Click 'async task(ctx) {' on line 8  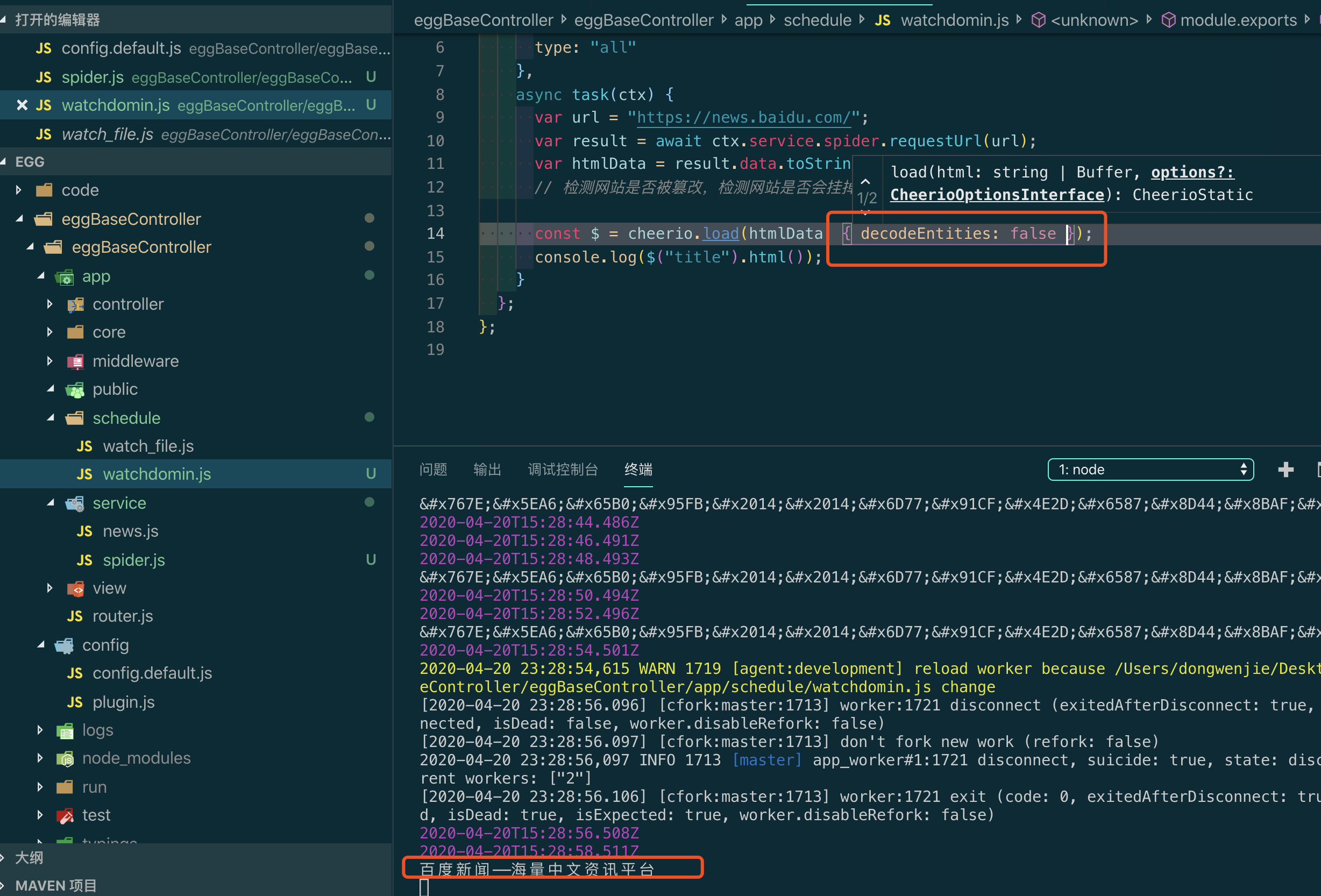point(594,95)
